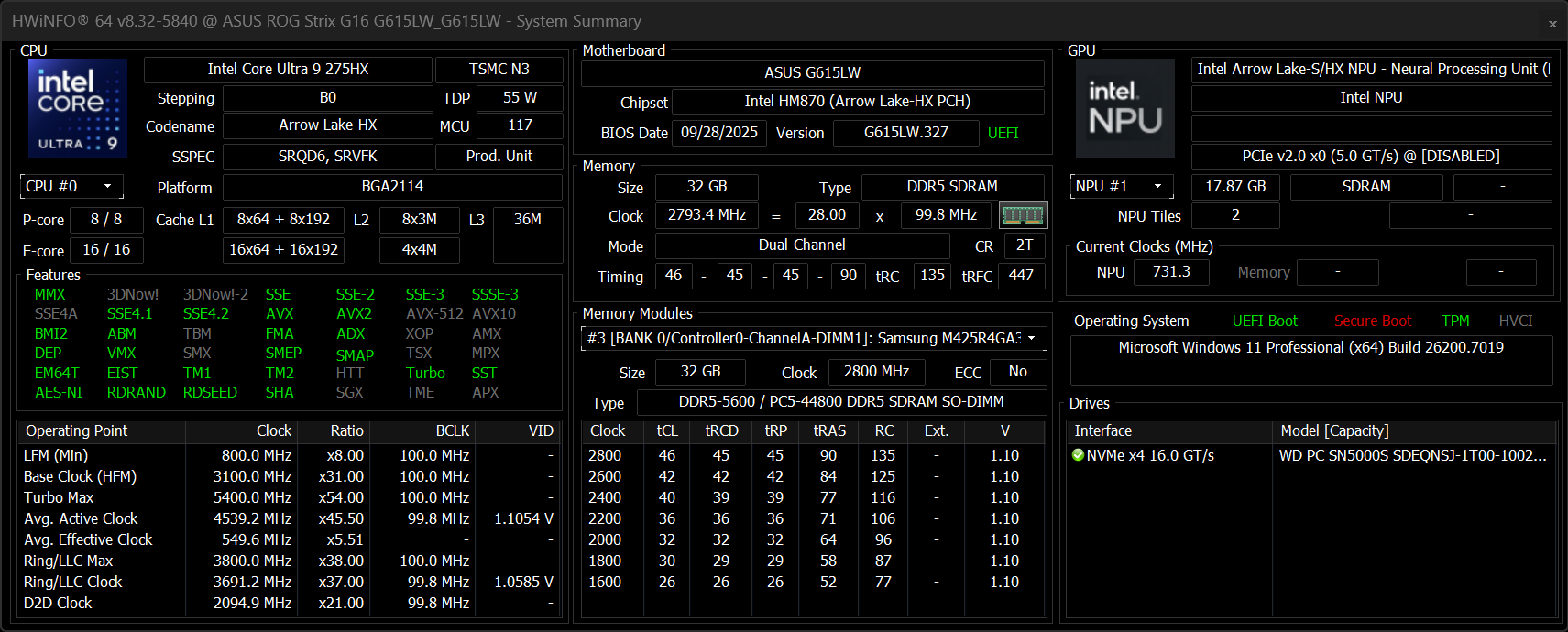
Task: Click the Arrow Lake-HX codename field
Action: click(328, 125)
